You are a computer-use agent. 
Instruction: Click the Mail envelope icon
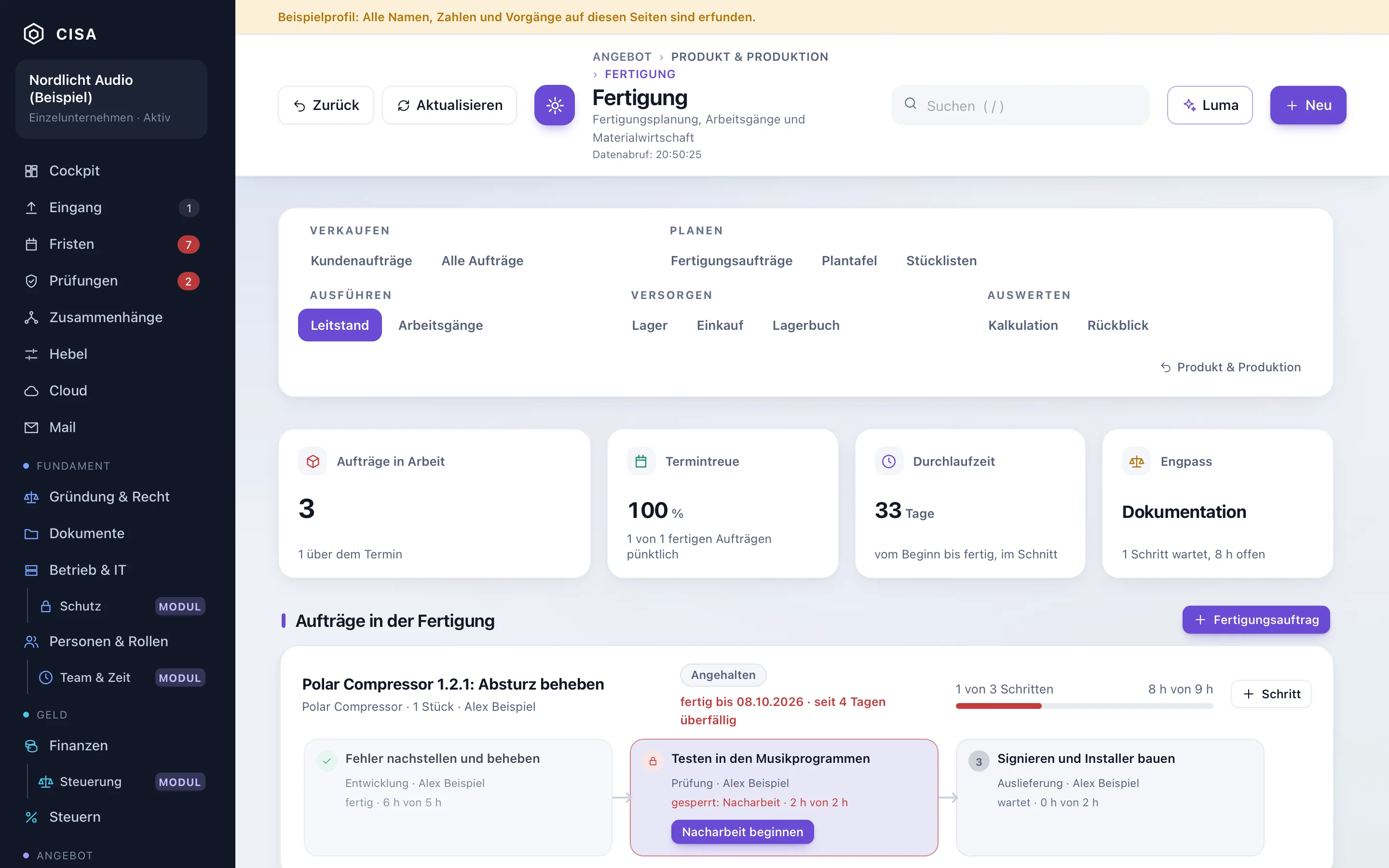click(x=31, y=428)
